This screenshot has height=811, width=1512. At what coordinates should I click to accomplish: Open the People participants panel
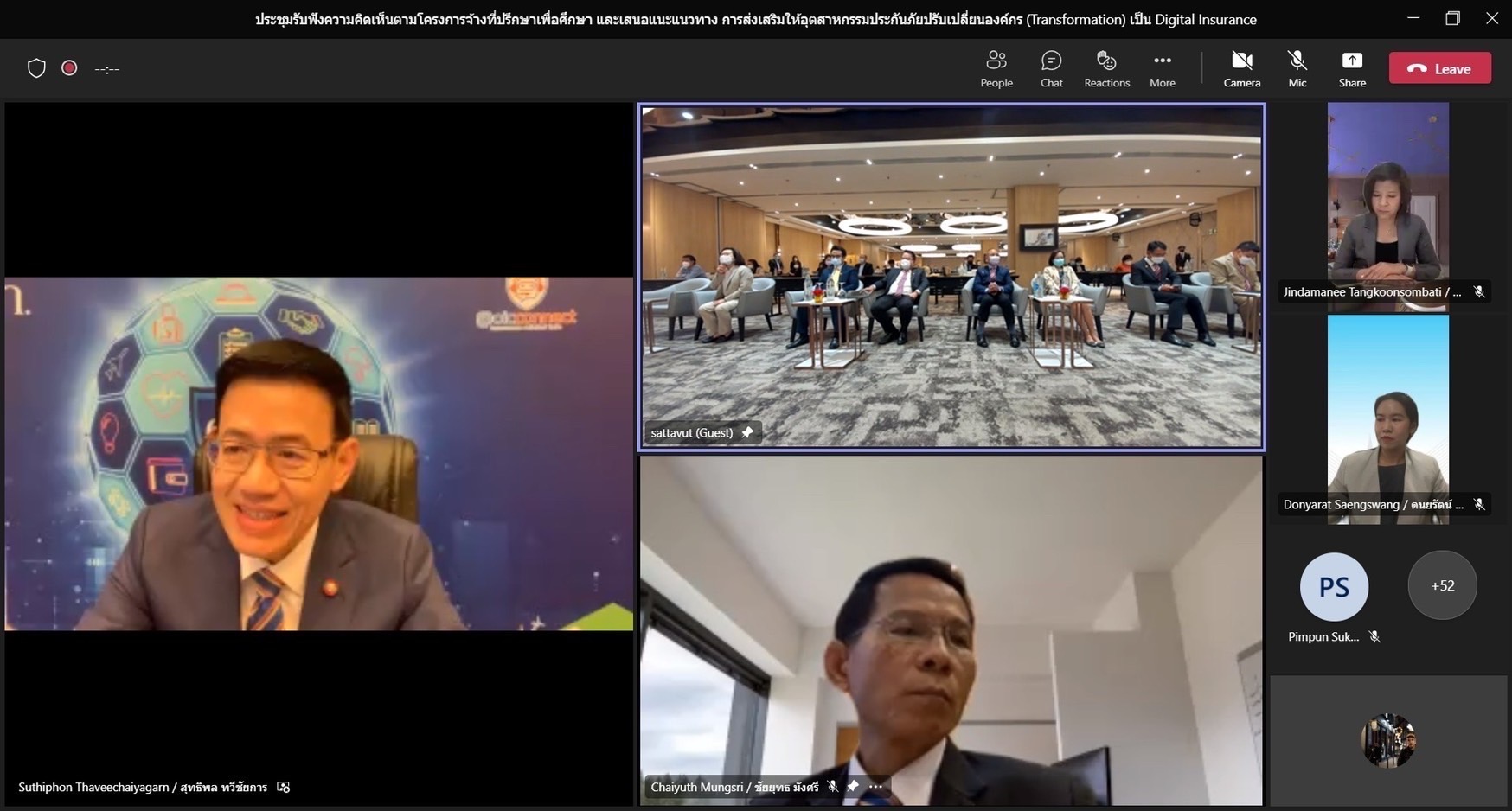[x=996, y=68]
